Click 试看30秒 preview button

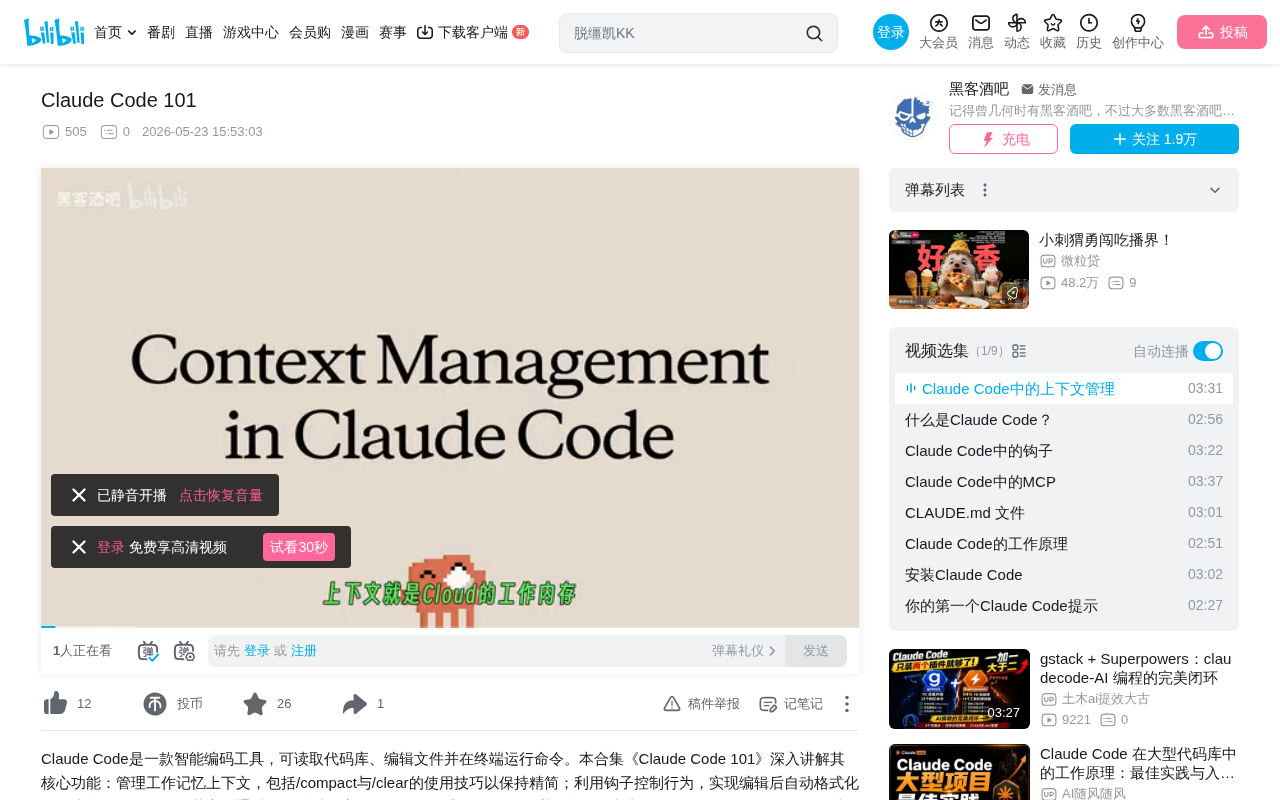click(299, 547)
